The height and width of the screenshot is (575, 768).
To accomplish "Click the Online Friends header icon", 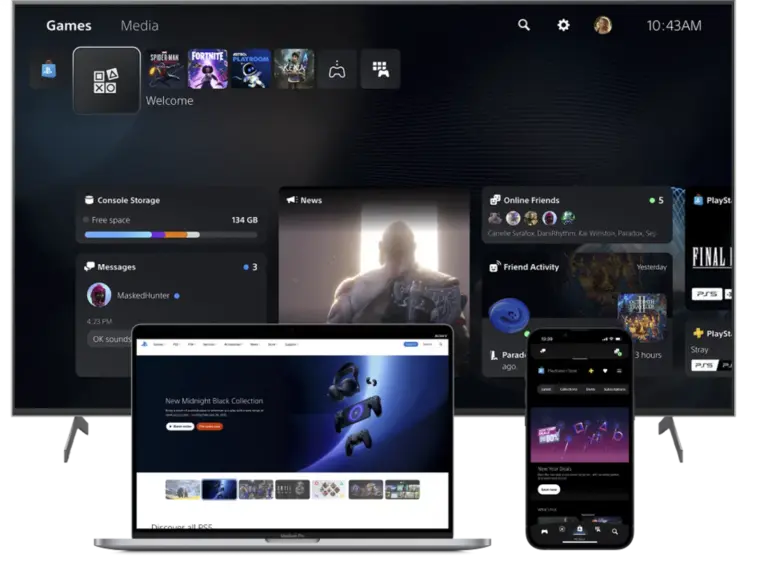I will pyautogui.click(x=495, y=200).
